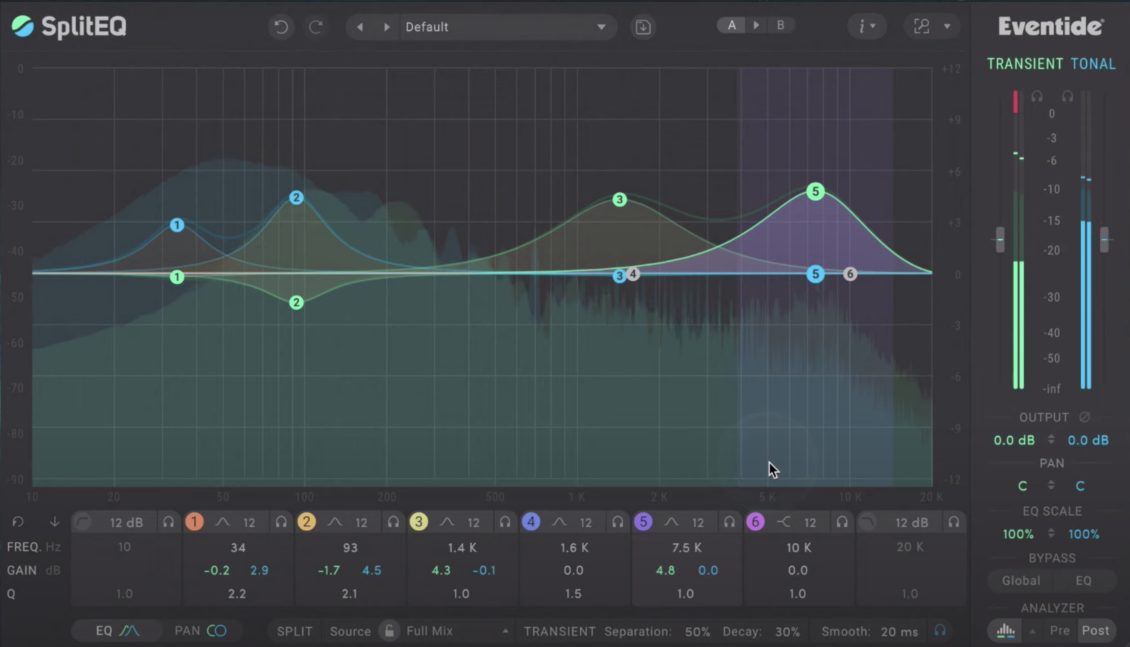Solo the low-pass filter headphone icon

pyautogui.click(x=953, y=522)
